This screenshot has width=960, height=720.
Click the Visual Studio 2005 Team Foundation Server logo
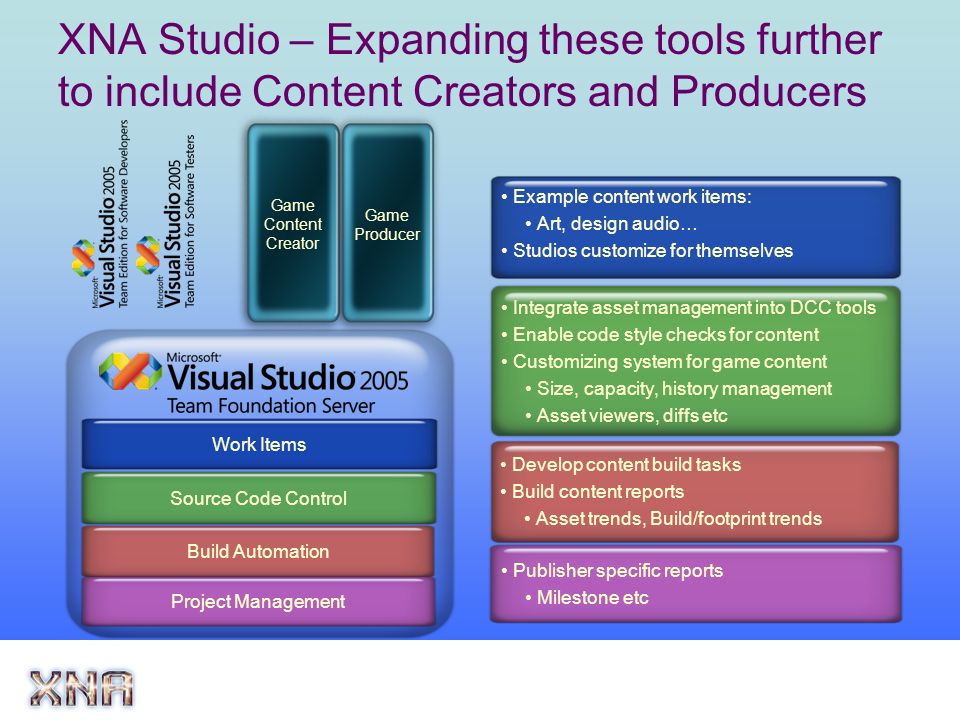point(253,384)
